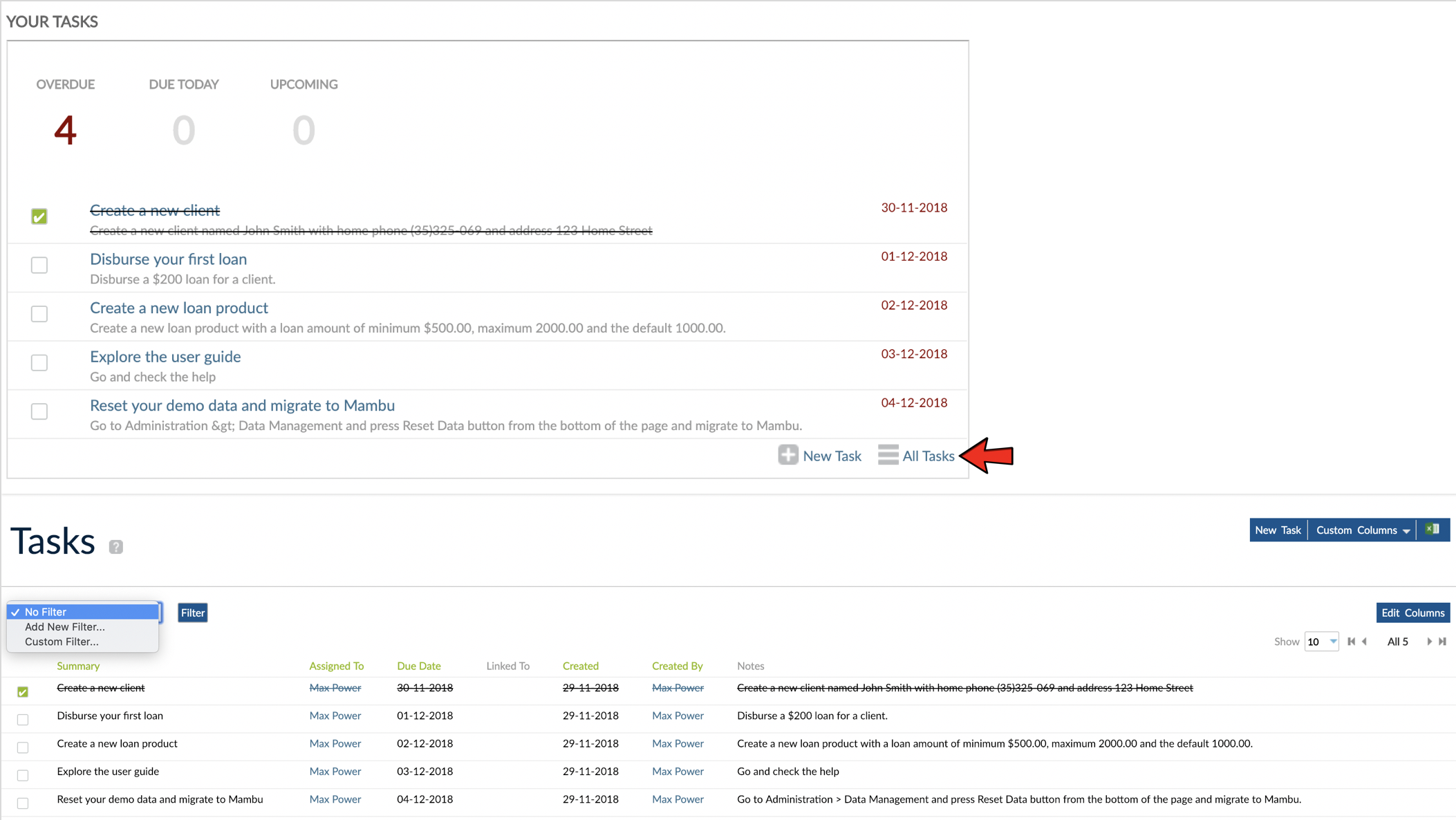Select No Filter from the filter list
1456x820 pixels.
point(44,611)
